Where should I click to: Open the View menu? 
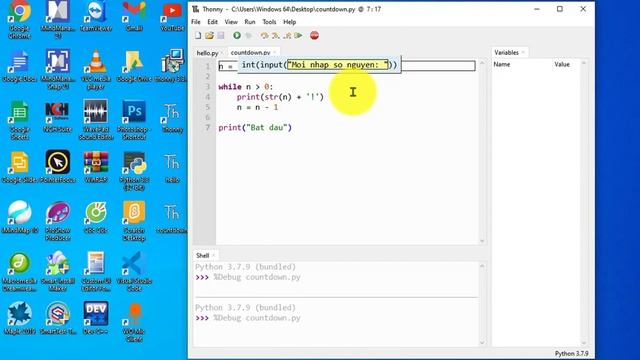(x=231, y=22)
